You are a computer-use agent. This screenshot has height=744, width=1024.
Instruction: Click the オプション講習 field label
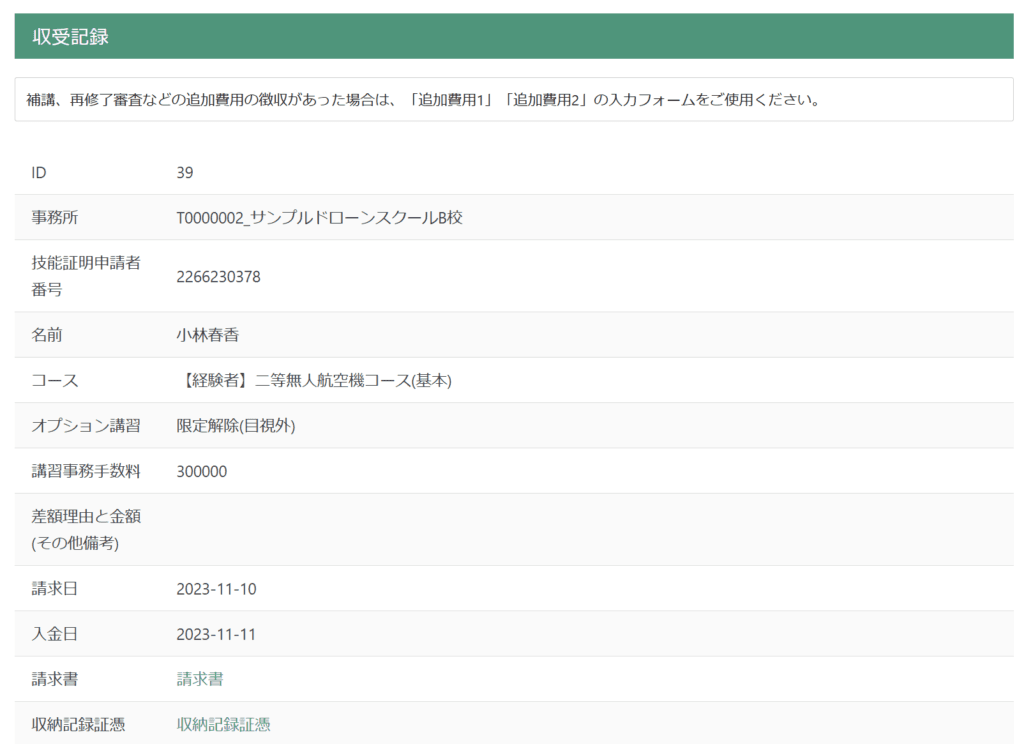pyautogui.click(x=86, y=426)
